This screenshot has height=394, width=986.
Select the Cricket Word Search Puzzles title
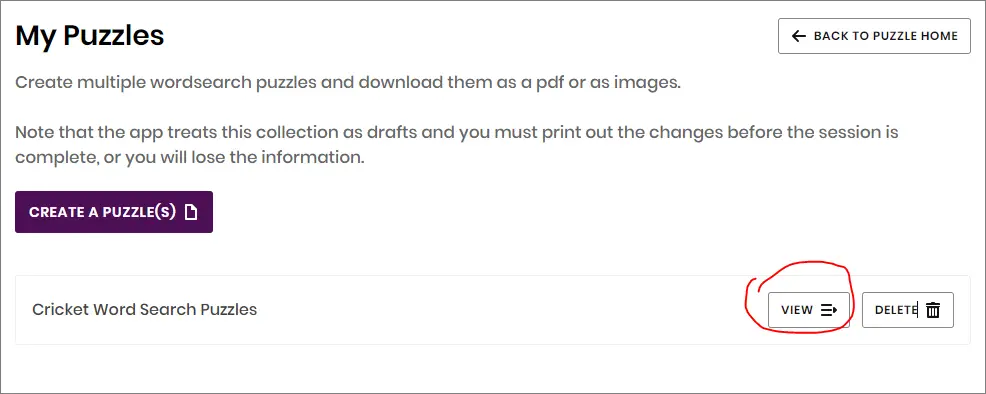(x=145, y=309)
